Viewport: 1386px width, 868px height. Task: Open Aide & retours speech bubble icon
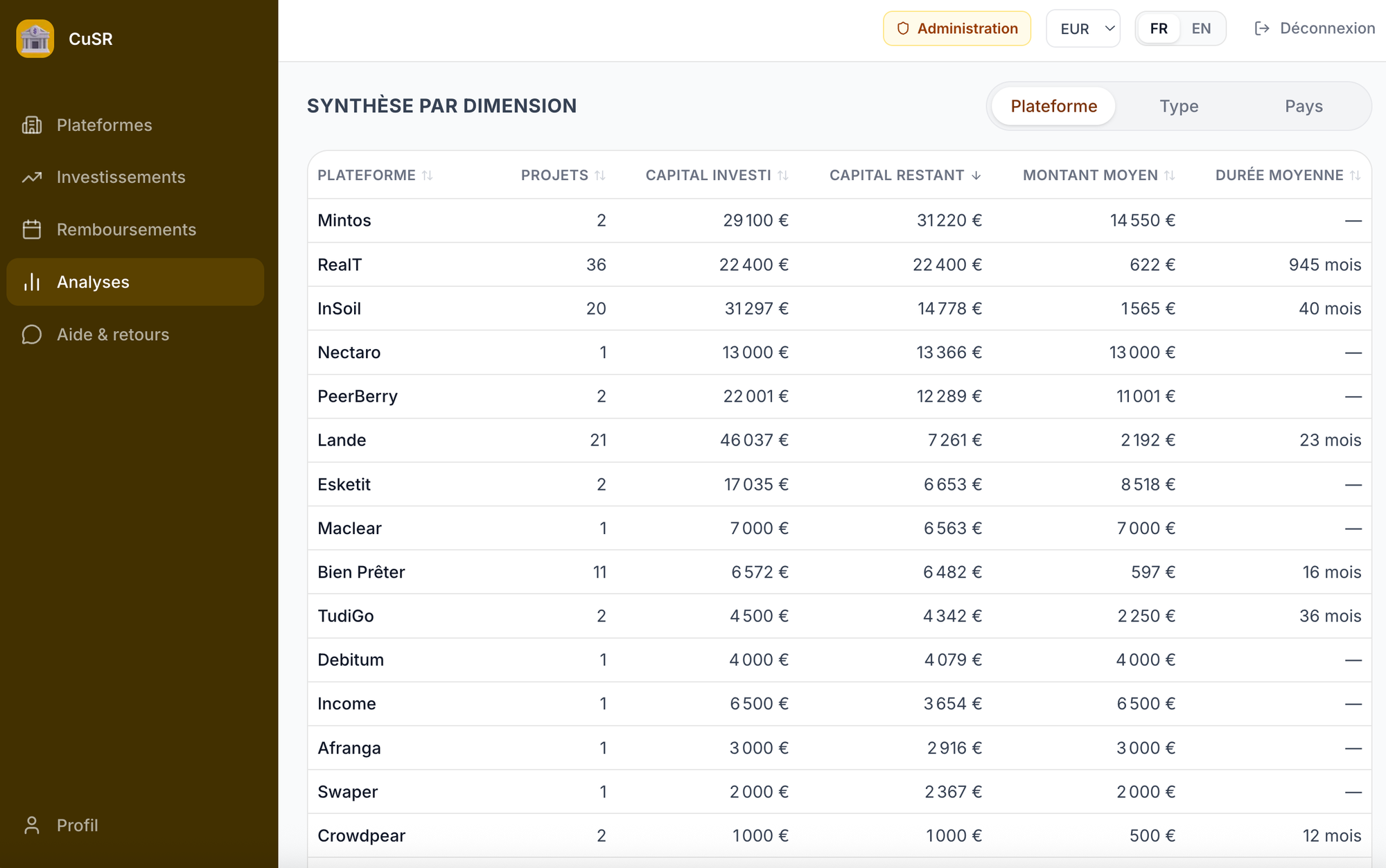pyautogui.click(x=32, y=335)
